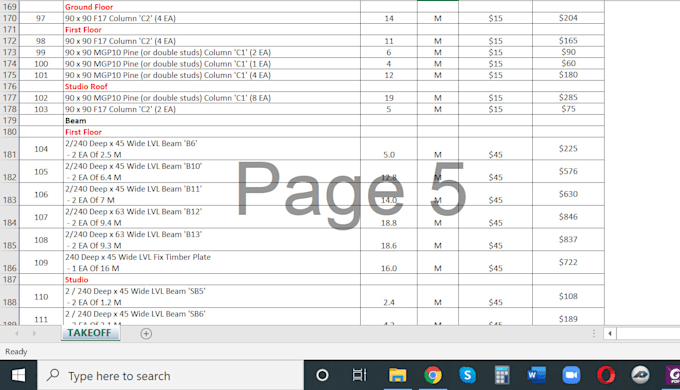
Task: Select the 'Studio Roof' heading cell
Action: (x=212, y=86)
